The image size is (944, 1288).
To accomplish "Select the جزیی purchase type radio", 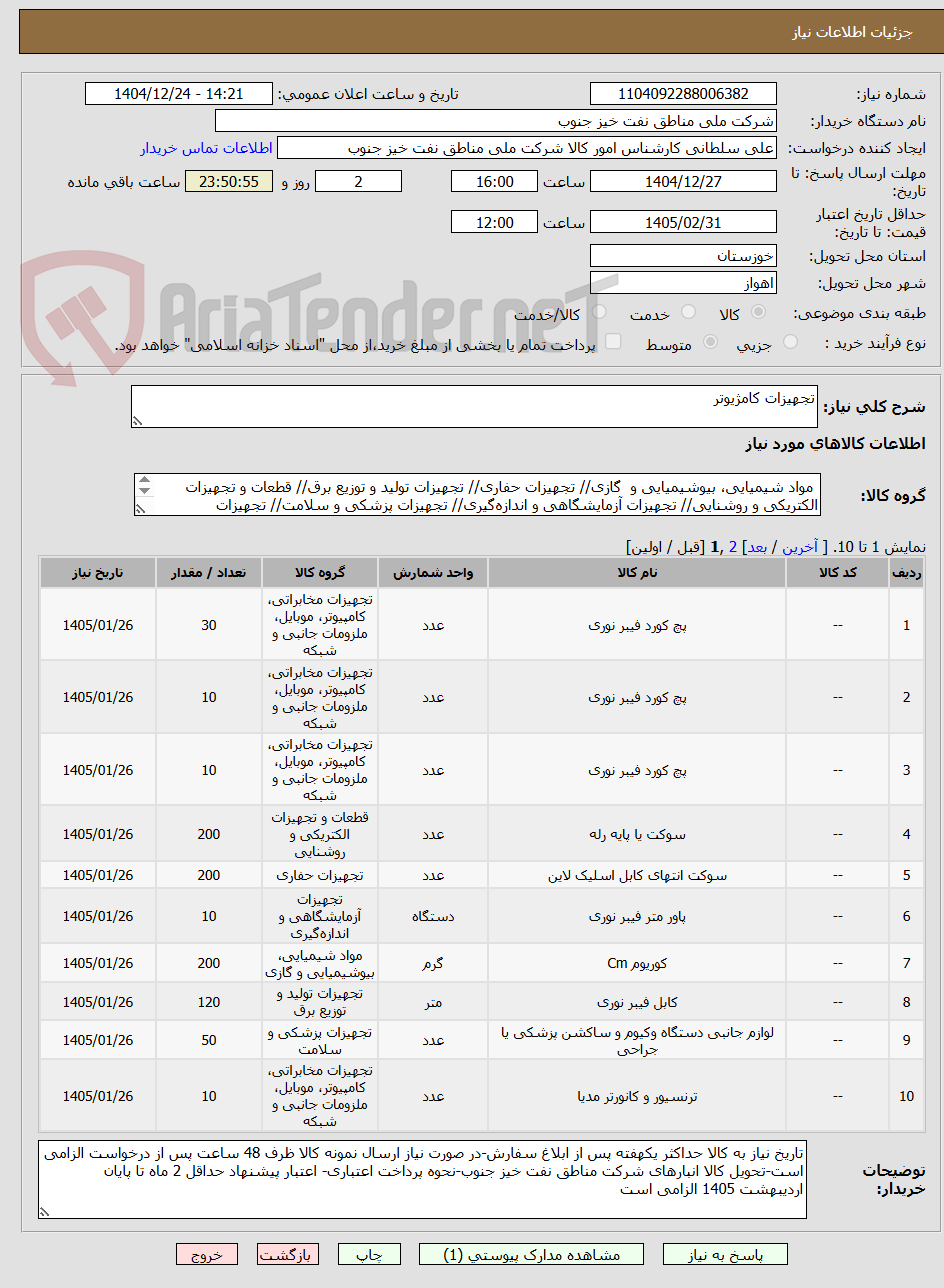I will (x=790, y=343).
